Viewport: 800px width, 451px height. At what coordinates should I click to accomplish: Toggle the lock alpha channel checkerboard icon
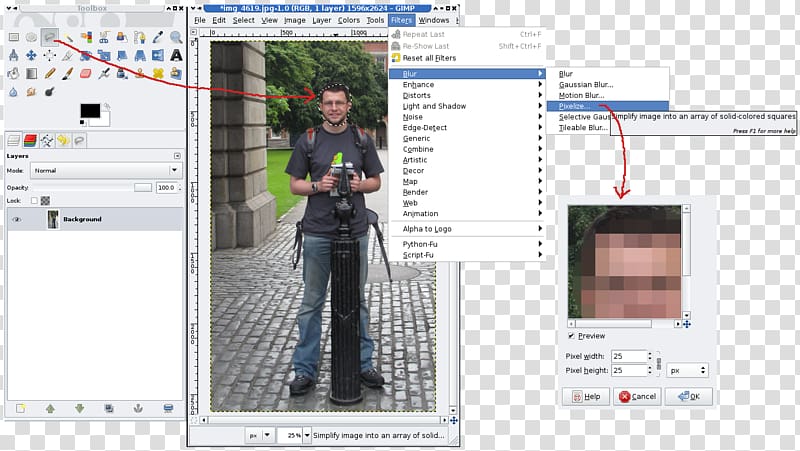[x=45, y=201]
